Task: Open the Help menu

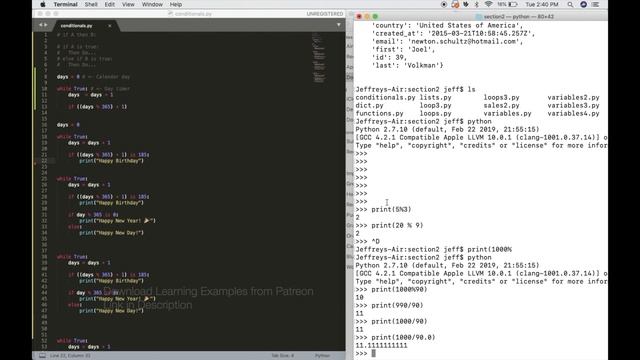Action: point(176,4)
